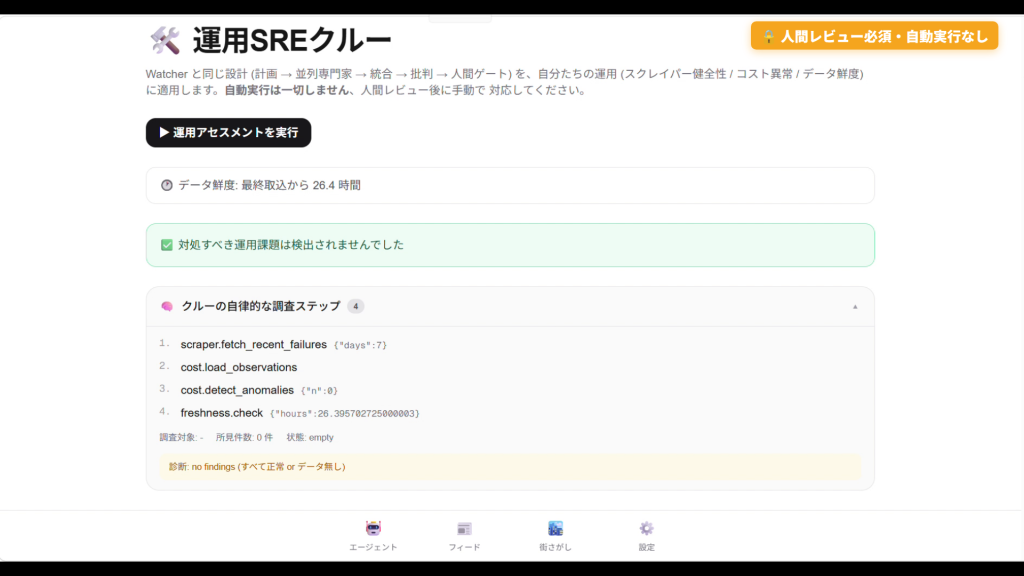Screen dimensions: 1024x576
Task: Run 運用アセスメントを実行 button
Action: [229, 133]
